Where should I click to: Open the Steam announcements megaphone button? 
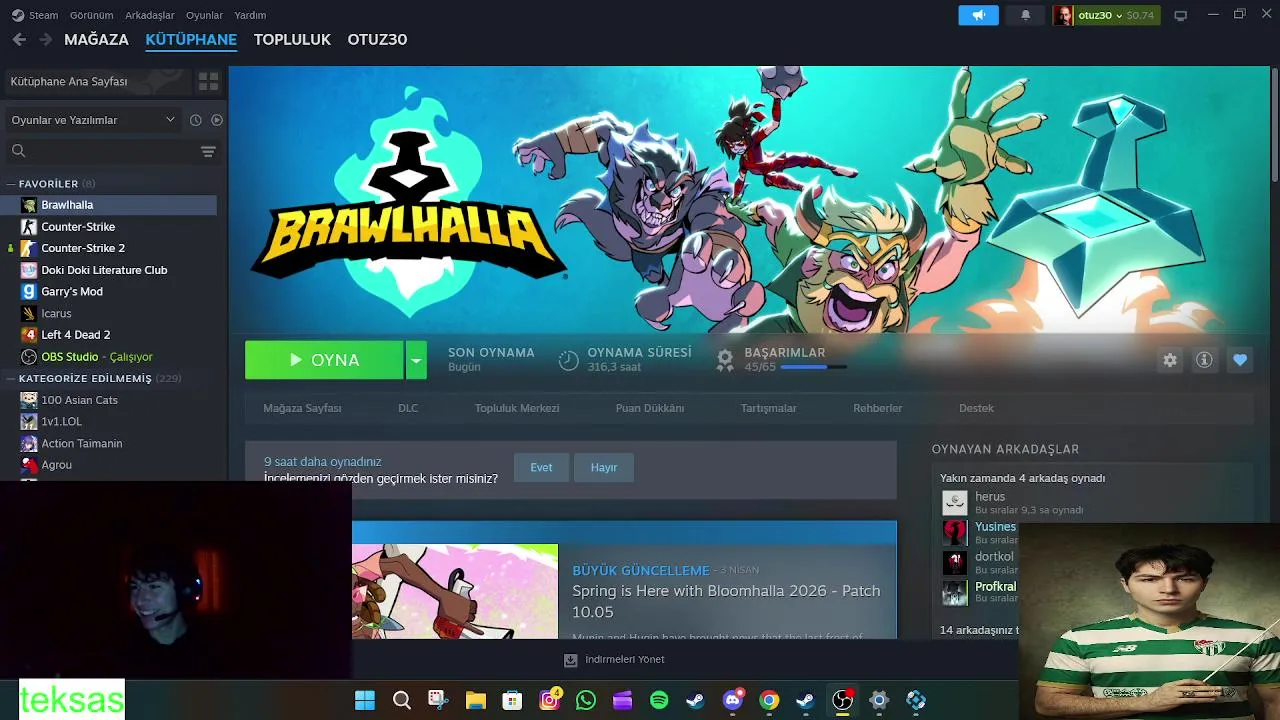click(978, 15)
